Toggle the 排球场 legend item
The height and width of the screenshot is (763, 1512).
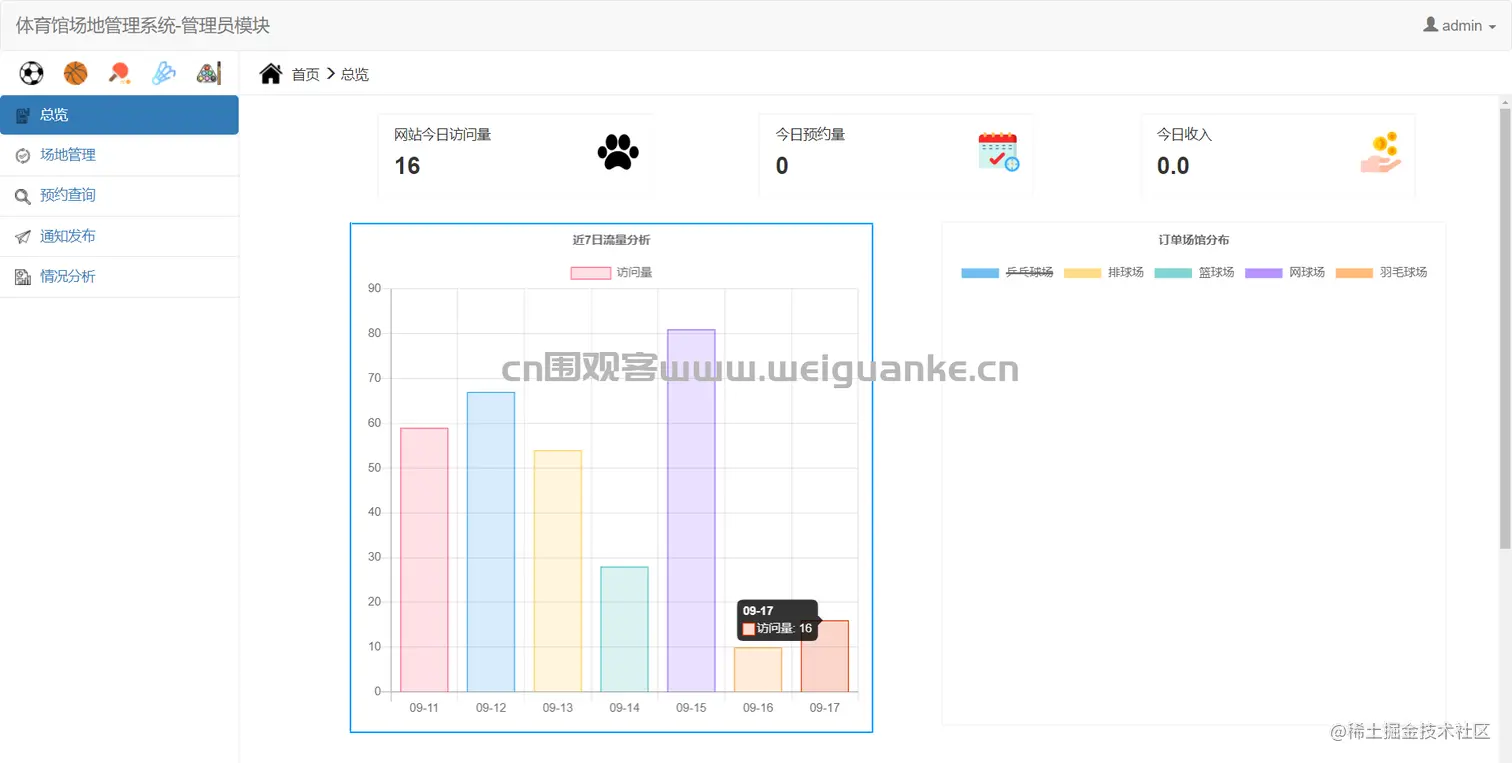click(1104, 272)
